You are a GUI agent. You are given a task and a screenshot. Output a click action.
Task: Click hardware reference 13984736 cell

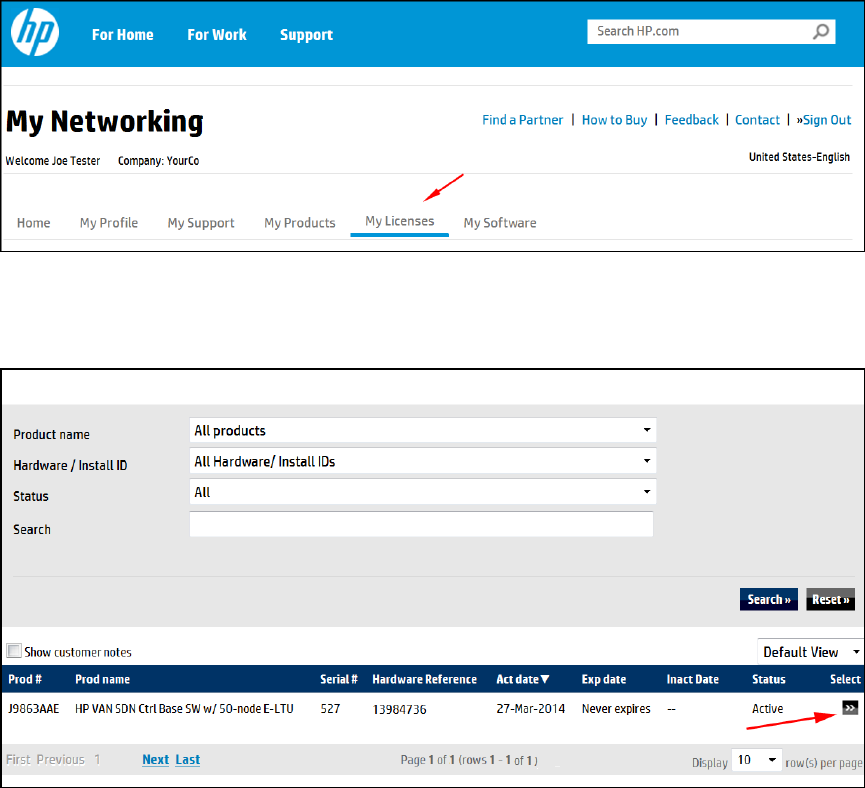(399, 709)
